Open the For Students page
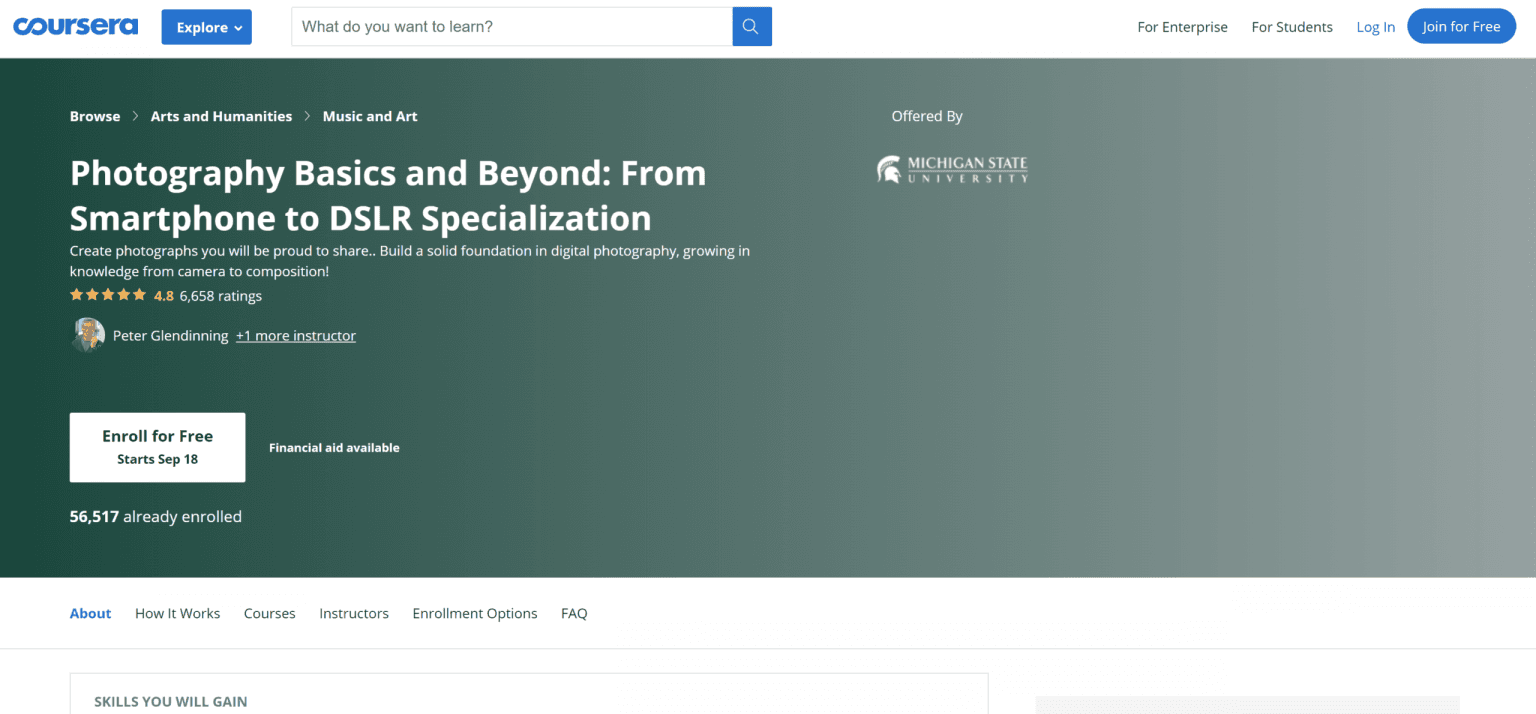This screenshot has width=1536, height=714. pos(1292,27)
